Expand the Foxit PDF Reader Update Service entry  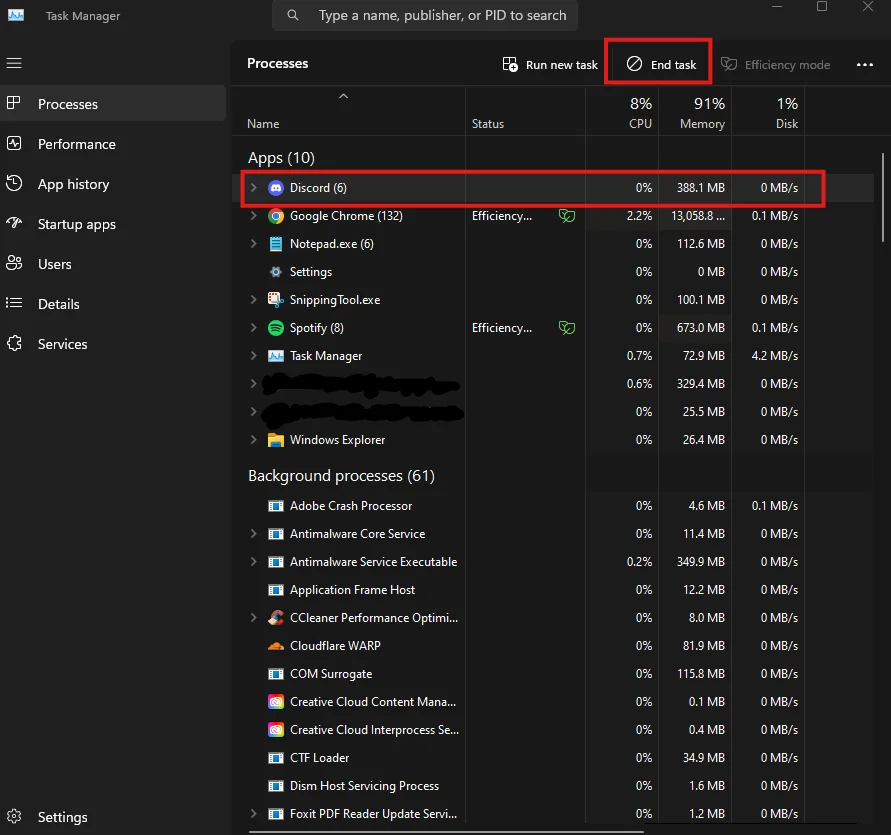pyautogui.click(x=253, y=814)
